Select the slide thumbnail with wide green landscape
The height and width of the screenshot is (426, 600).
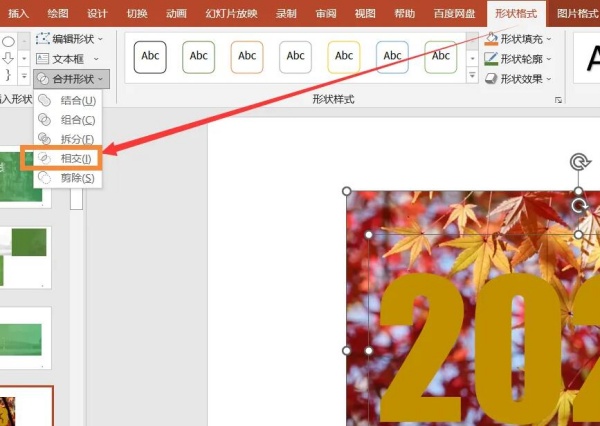coord(24,338)
